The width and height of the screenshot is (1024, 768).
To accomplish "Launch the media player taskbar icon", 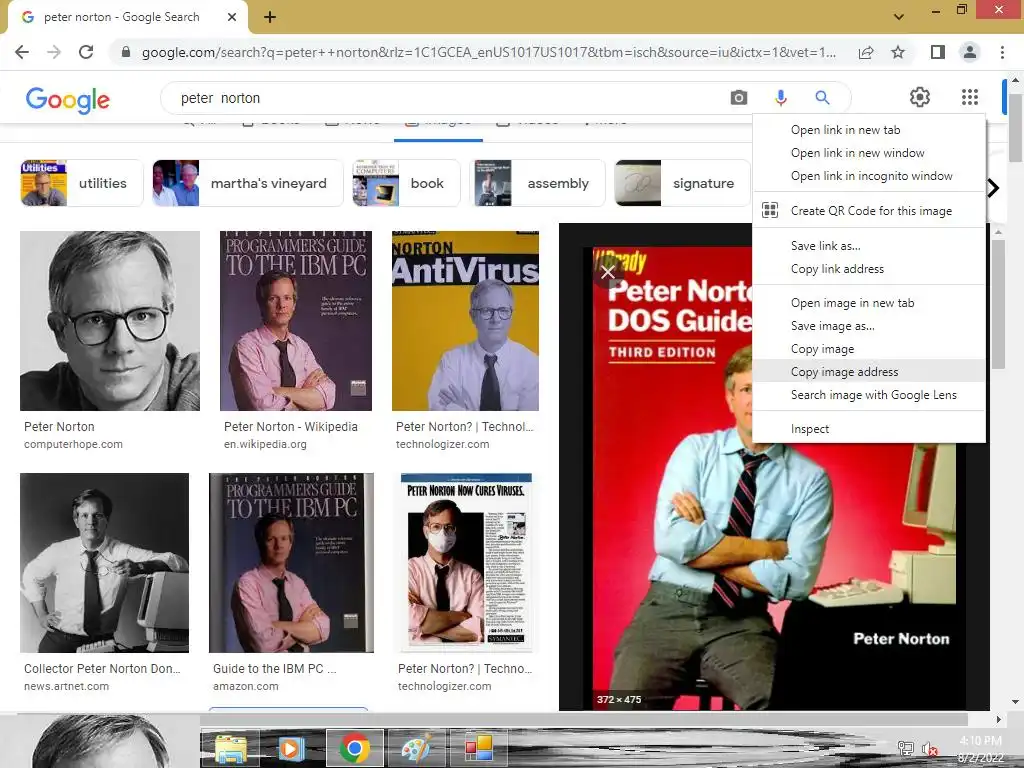I will (292, 748).
